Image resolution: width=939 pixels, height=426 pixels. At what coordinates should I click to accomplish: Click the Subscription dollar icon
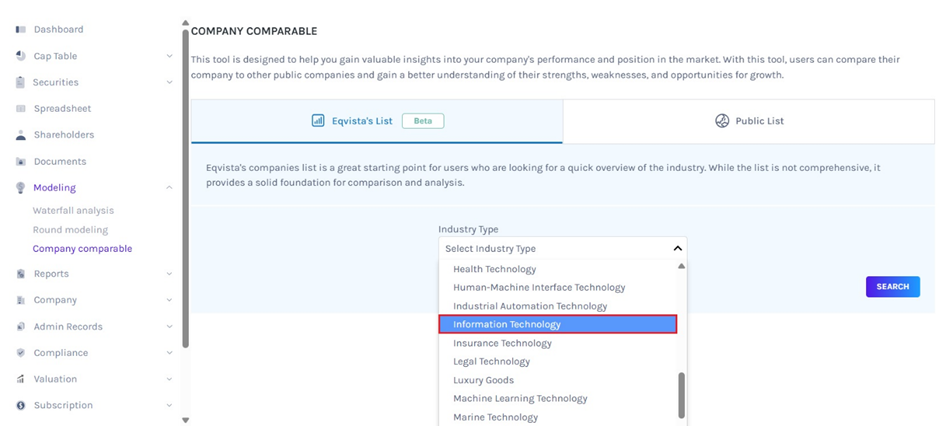click(21, 405)
